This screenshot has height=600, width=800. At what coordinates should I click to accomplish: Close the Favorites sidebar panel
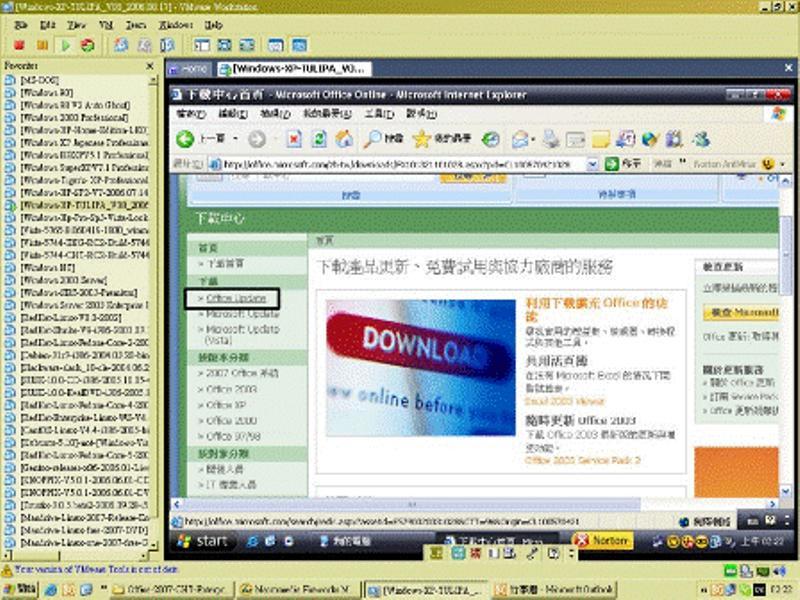(150, 66)
